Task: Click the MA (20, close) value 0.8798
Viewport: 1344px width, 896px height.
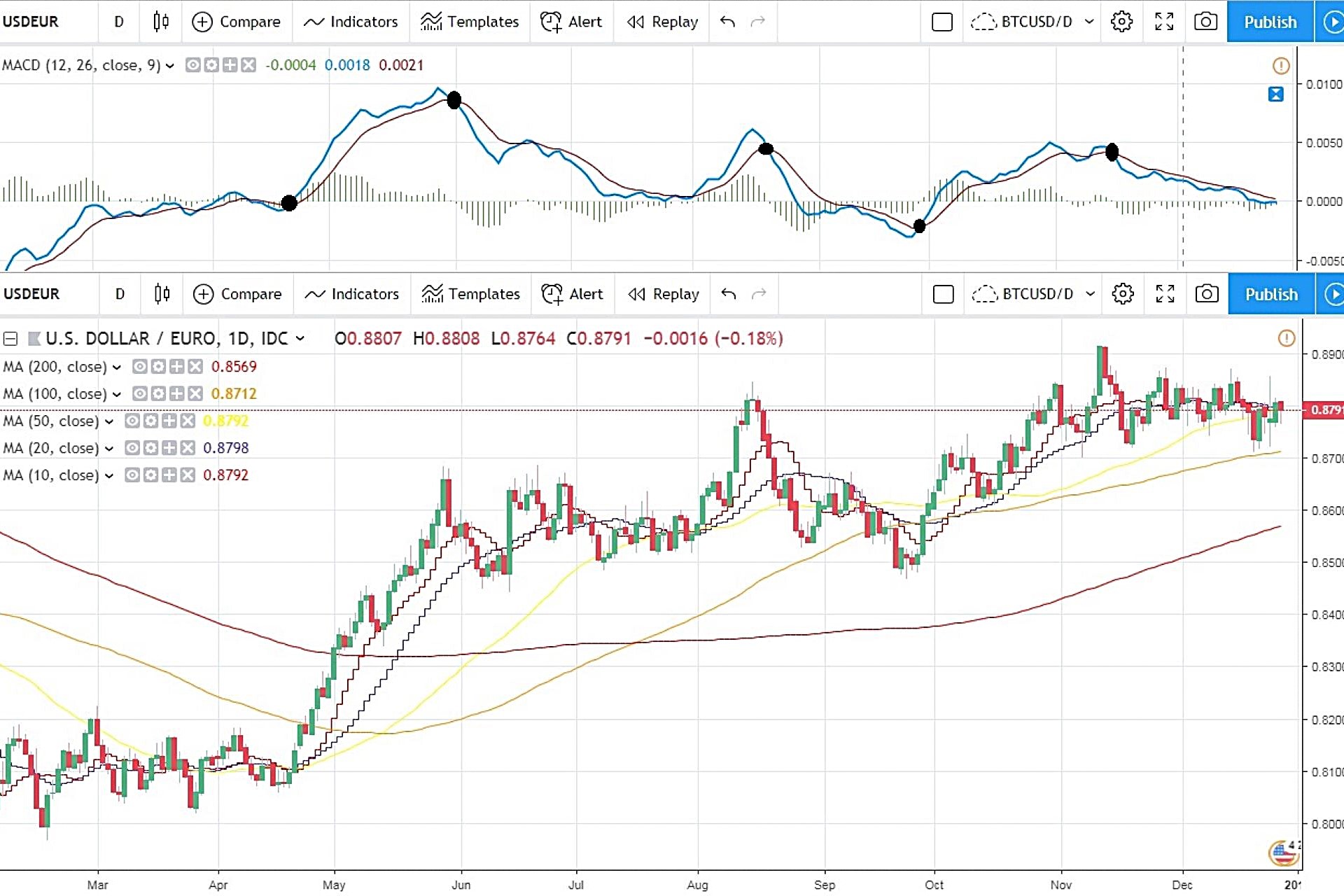Action: (x=226, y=448)
